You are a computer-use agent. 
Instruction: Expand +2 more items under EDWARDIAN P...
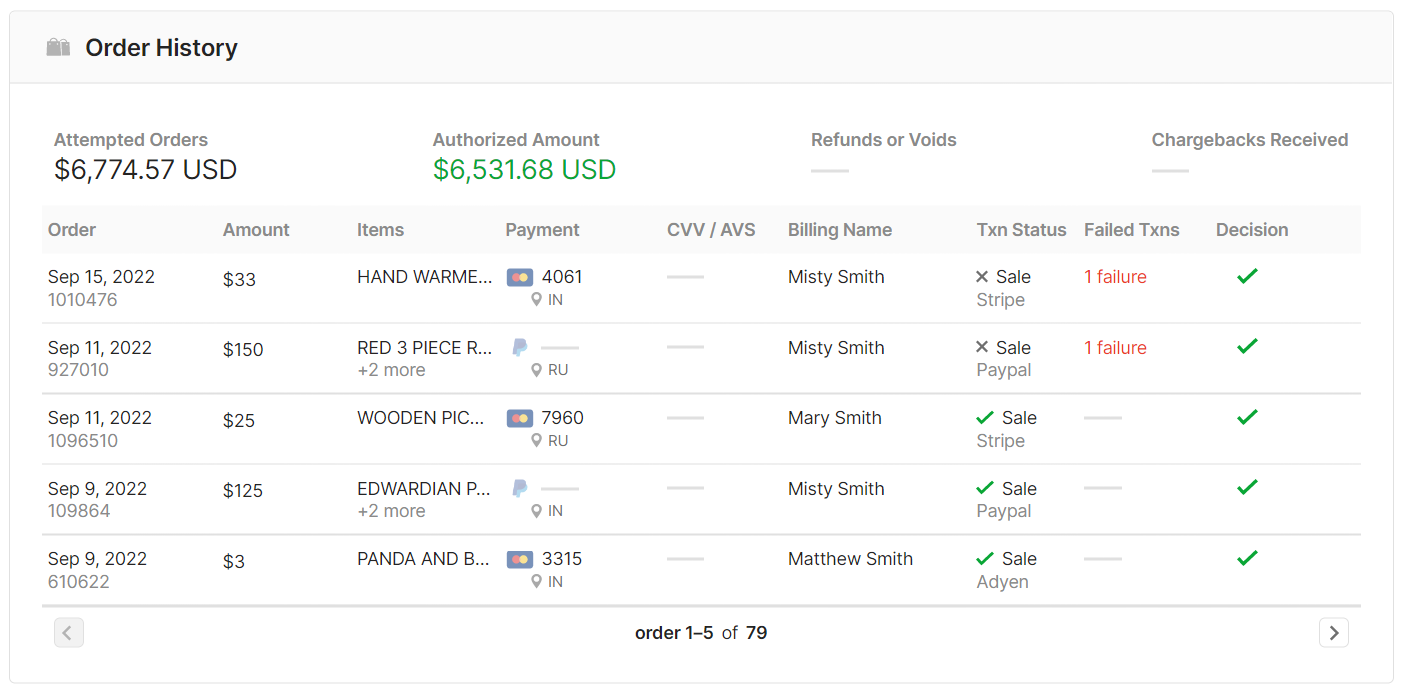tap(391, 511)
